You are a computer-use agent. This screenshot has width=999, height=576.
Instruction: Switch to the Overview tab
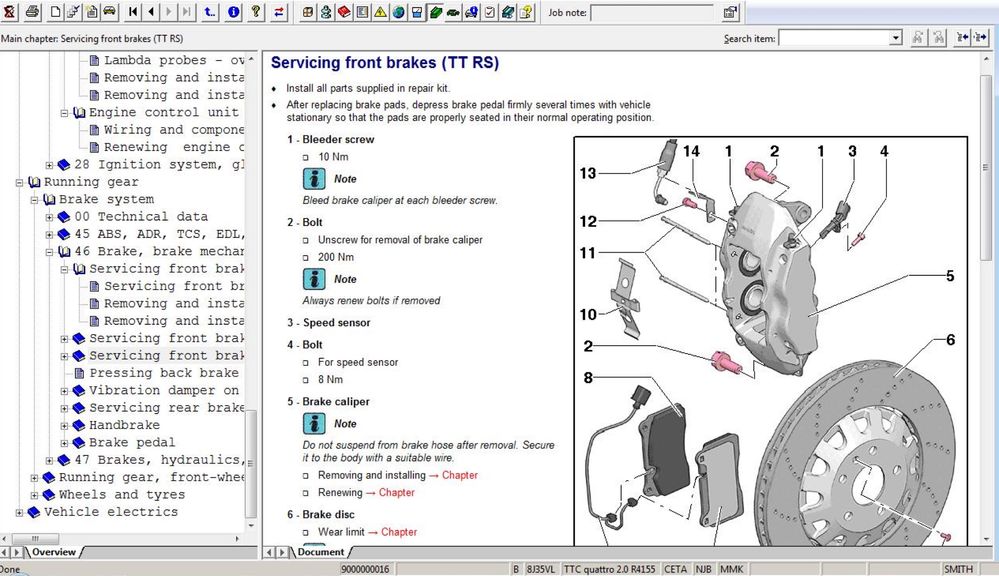[x=54, y=552]
